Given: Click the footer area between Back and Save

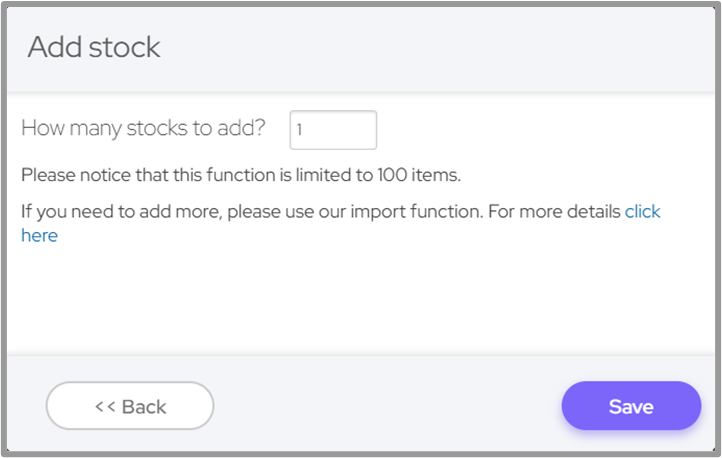Looking at the screenshot, I should [390, 406].
